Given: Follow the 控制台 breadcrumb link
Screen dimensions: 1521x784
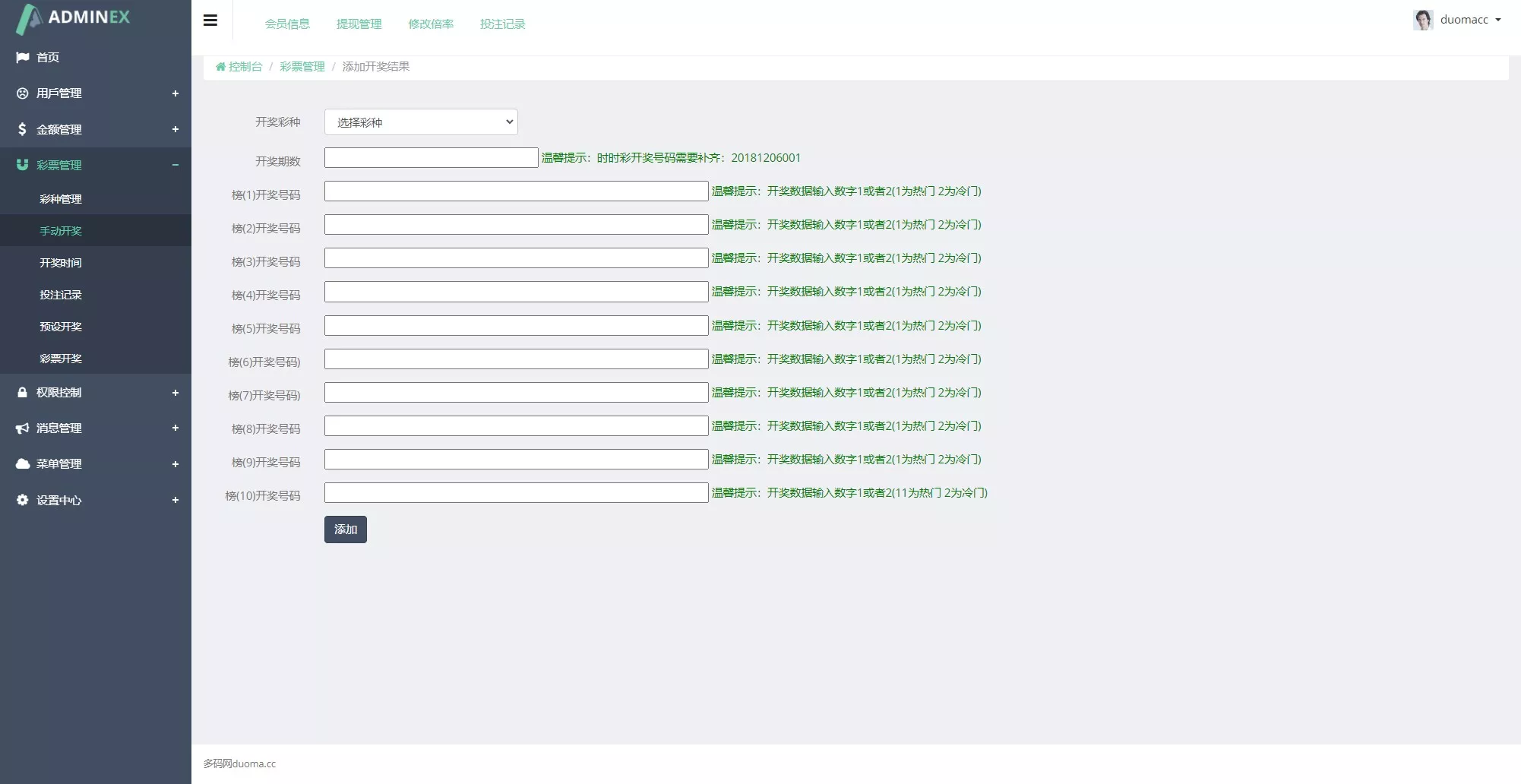Looking at the screenshot, I should tap(245, 67).
